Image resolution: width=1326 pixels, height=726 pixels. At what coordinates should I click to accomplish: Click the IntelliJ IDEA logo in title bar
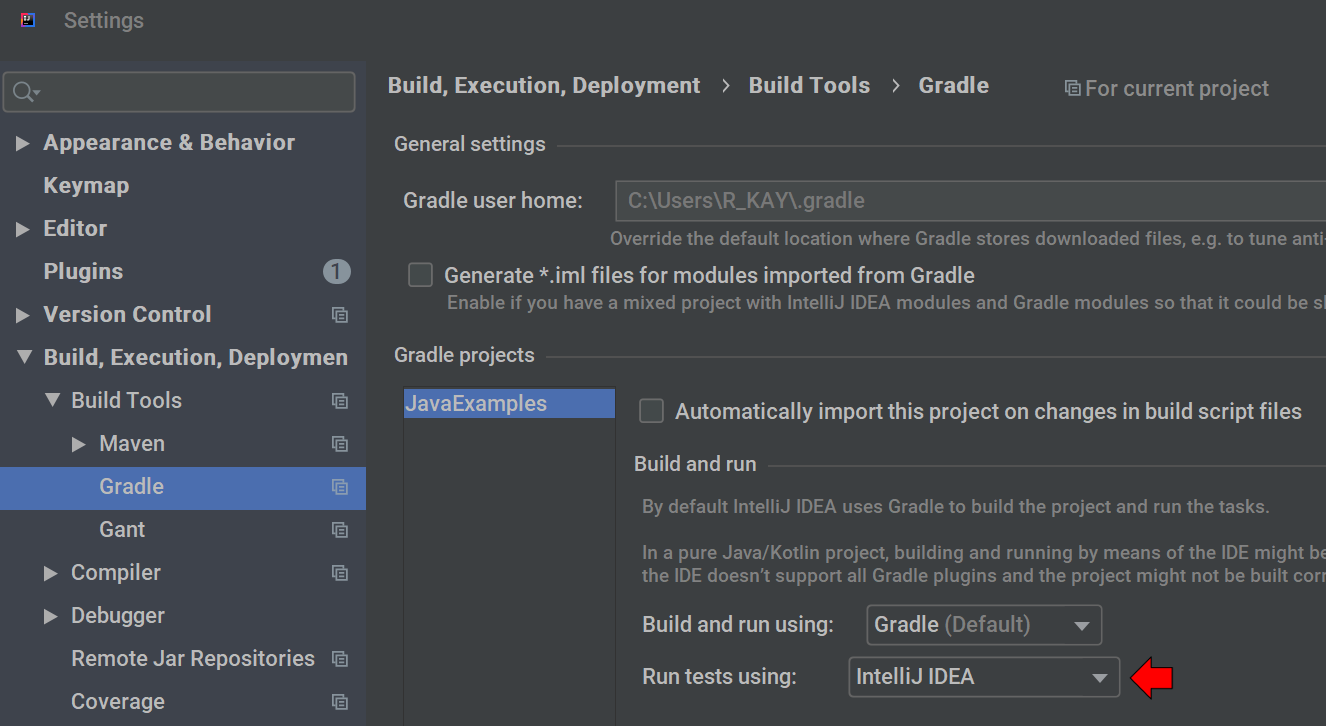(28, 20)
